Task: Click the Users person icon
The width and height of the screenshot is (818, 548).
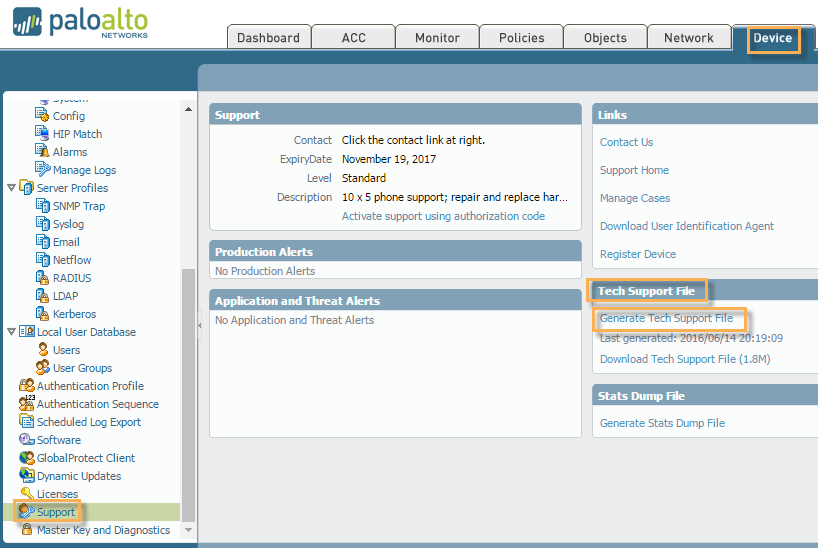Action: (43, 349)
